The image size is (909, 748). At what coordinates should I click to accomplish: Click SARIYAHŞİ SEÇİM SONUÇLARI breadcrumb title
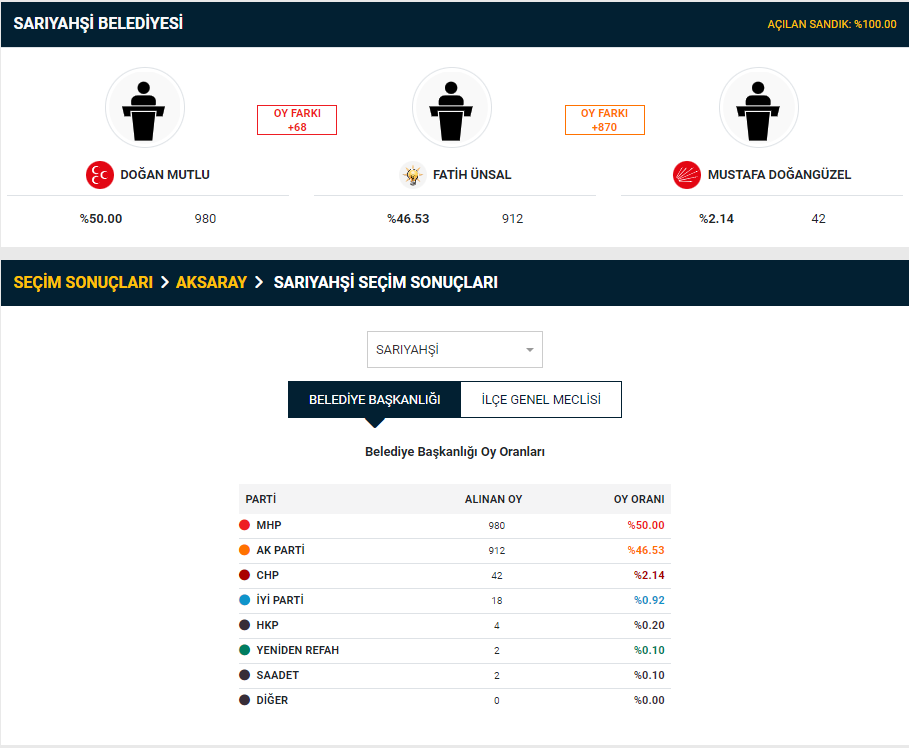pos(386,282)
